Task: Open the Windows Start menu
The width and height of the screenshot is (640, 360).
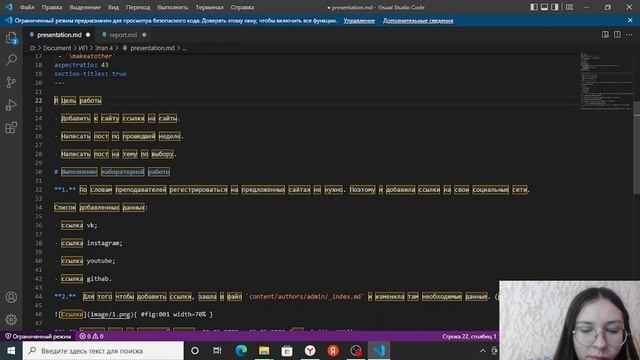Action: point(11,351)
